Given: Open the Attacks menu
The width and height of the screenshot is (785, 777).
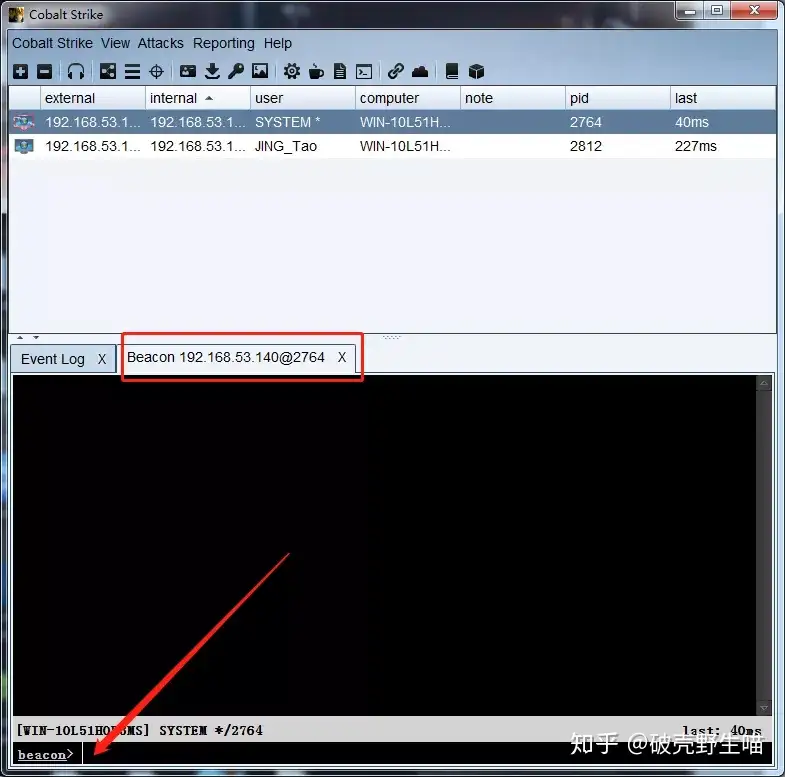Looking at the screenshot, I should 161,44.
